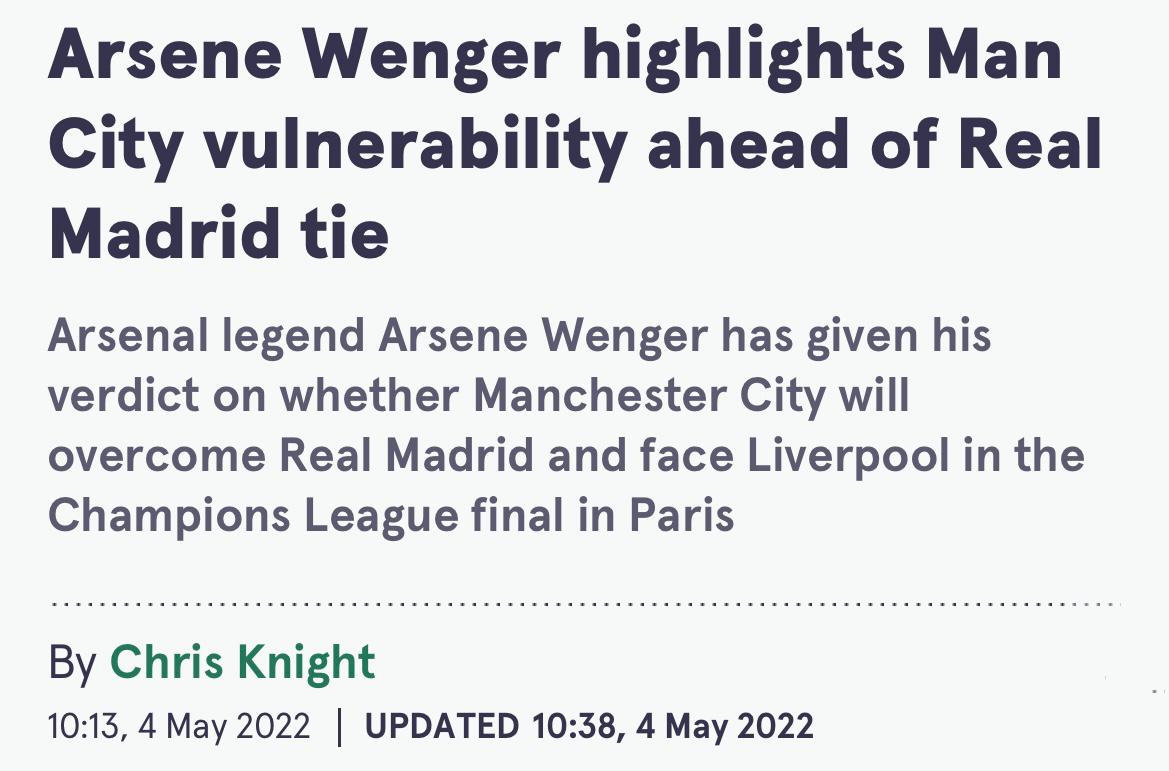
Task: Click the UPDATED 10:38 timestamp
Action: [x=589, y=725]
